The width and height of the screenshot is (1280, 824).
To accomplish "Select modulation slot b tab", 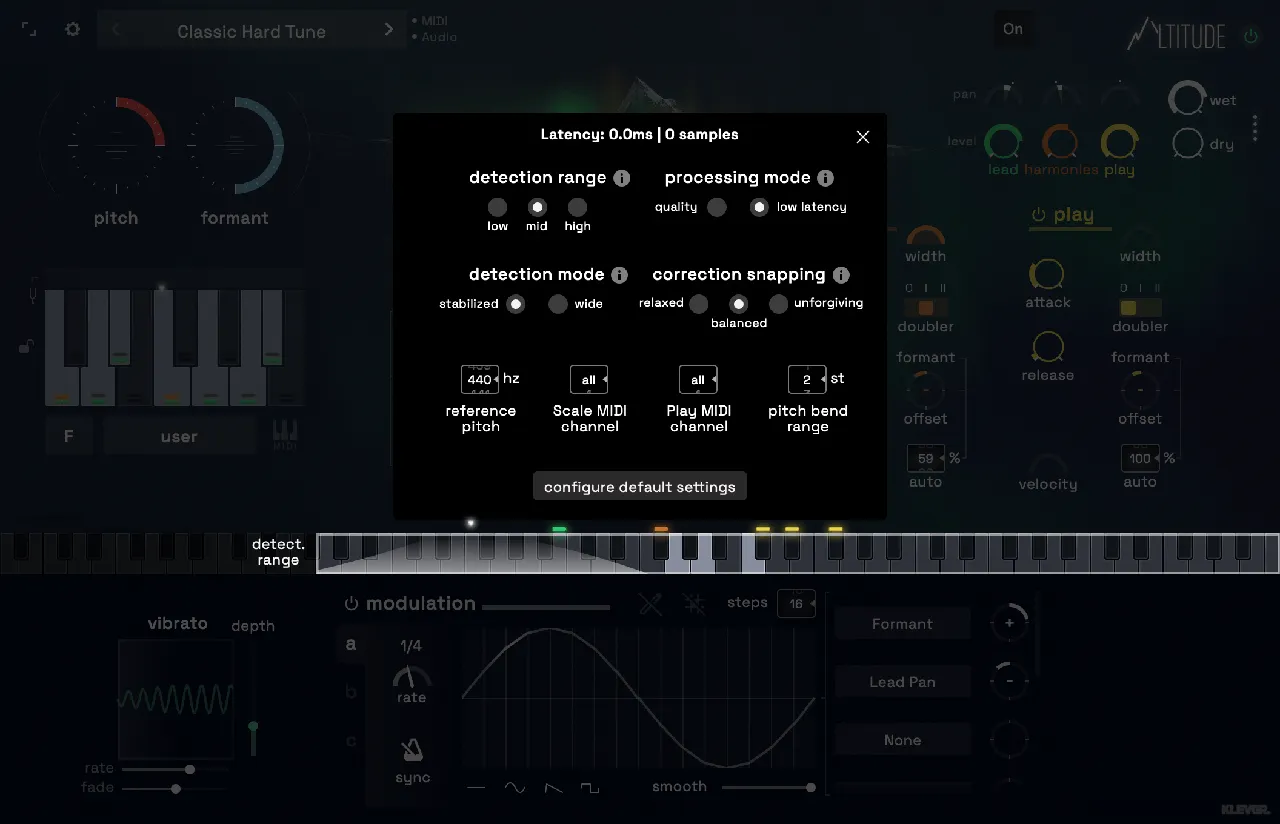I will [x=350, y=691].
